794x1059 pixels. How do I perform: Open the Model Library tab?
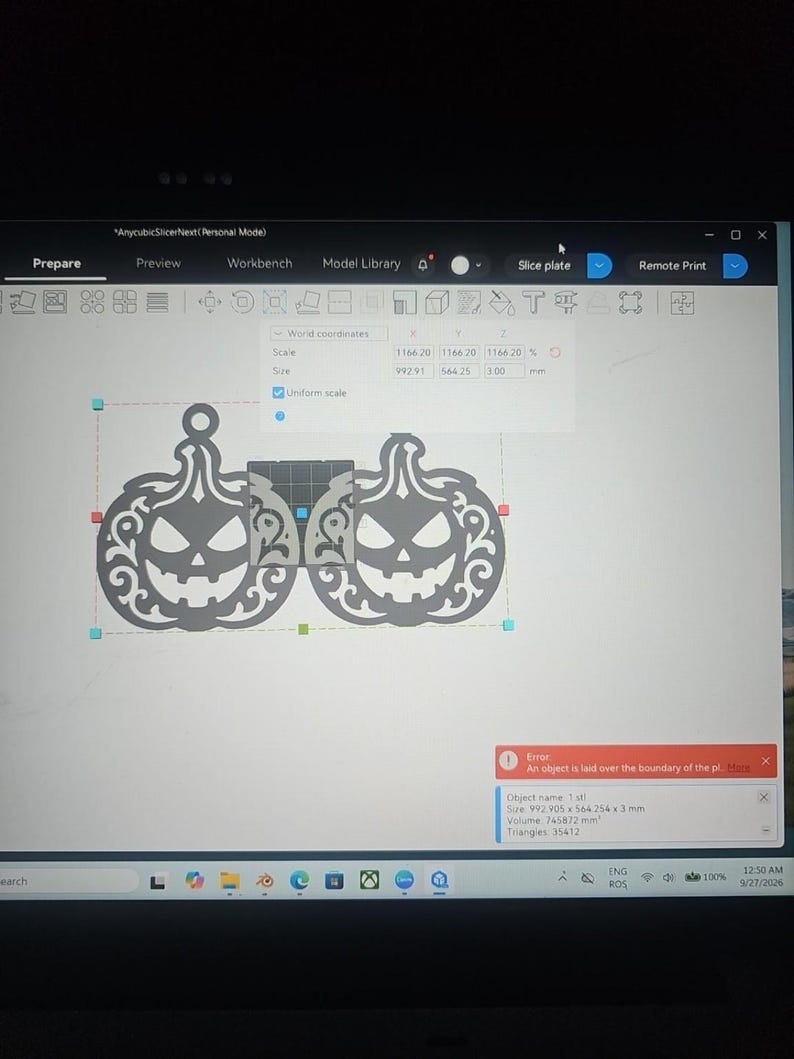coord(361,263)
